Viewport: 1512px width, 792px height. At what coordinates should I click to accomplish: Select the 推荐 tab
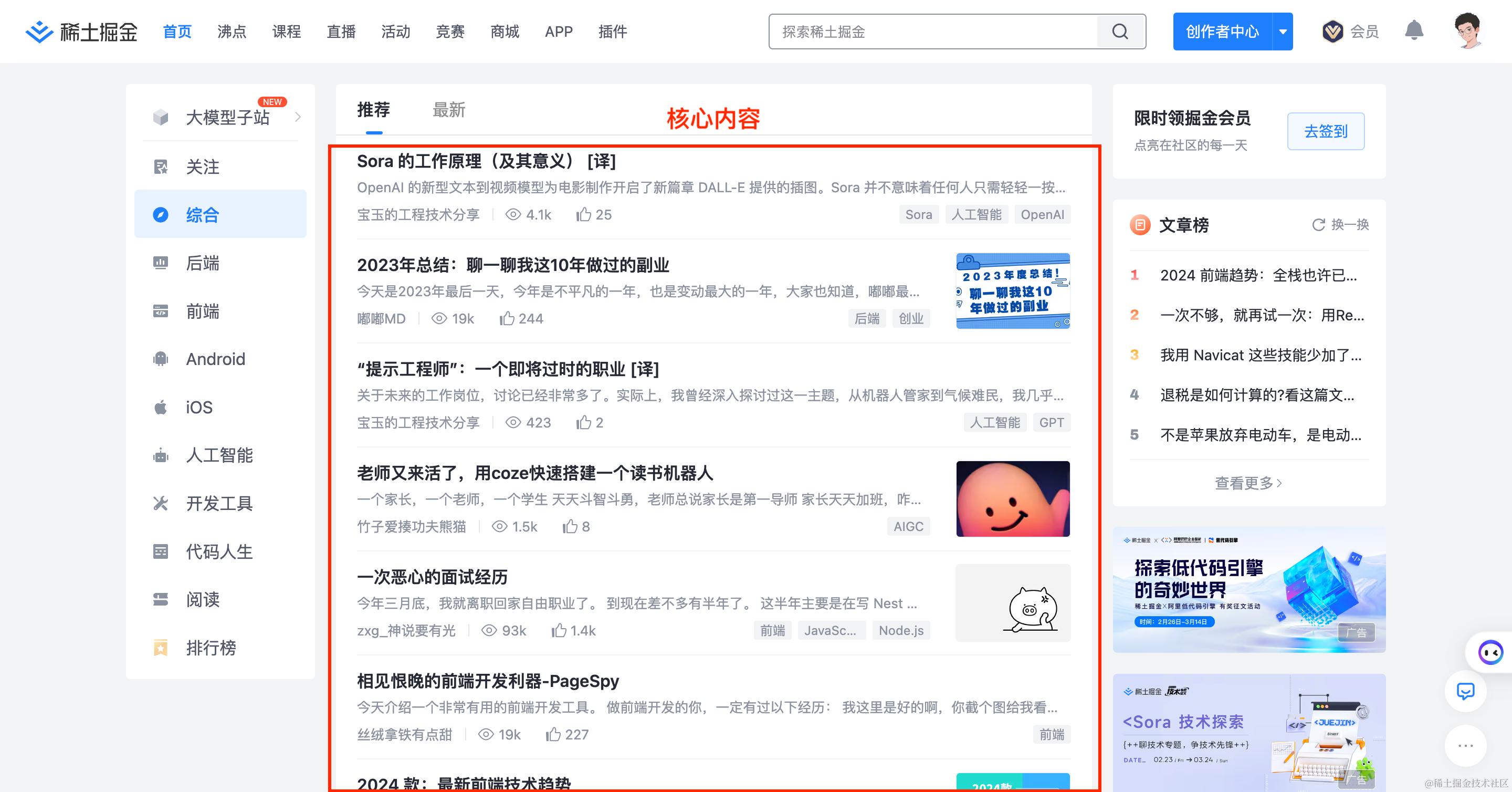point(373,110)
